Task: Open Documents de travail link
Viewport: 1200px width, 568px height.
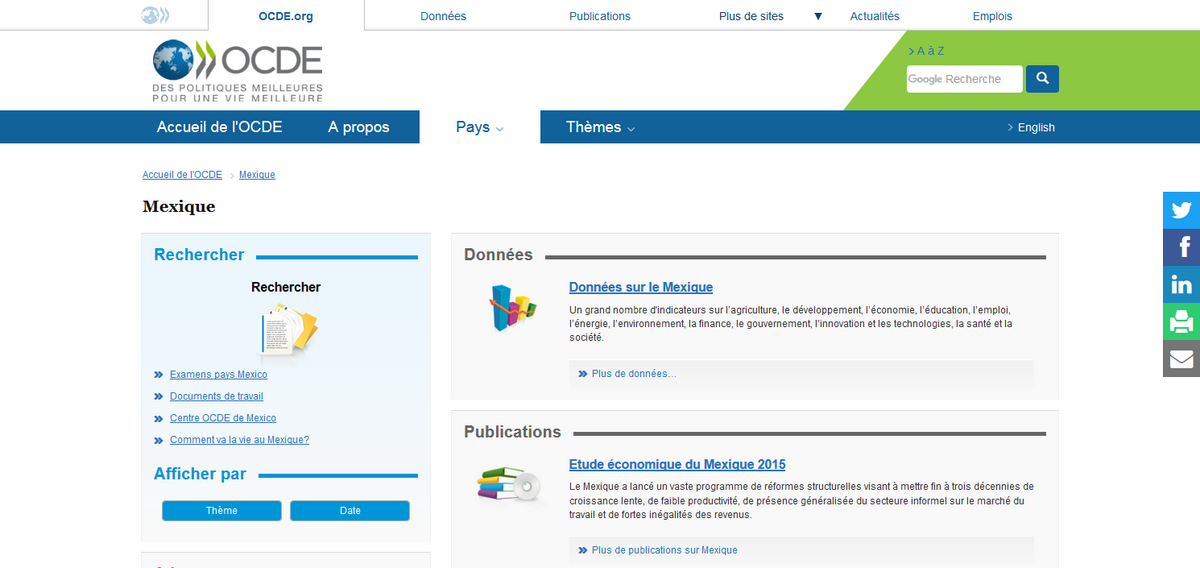Action: [x=216, y=396]
